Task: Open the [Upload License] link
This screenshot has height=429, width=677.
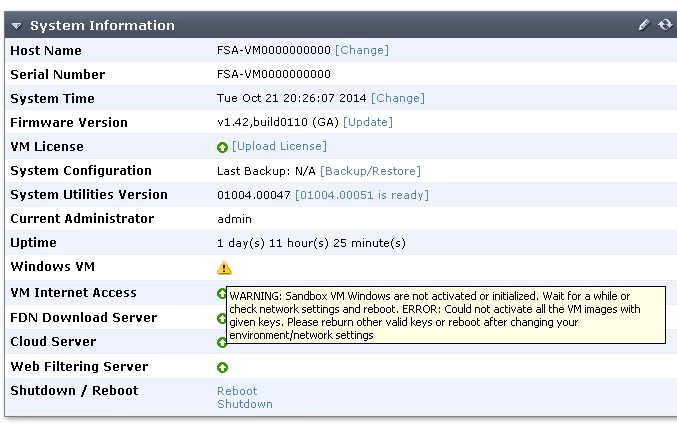Action: [x=279, y=146]
